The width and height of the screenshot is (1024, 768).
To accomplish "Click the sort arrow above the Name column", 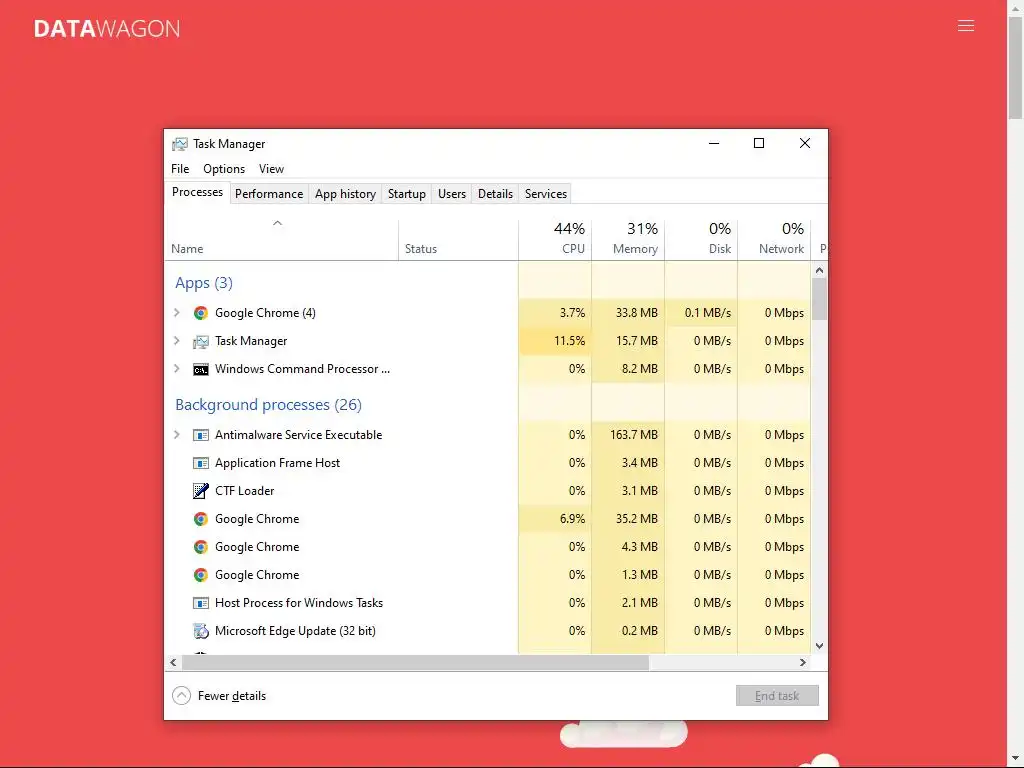I will click(x=278, y=223).
